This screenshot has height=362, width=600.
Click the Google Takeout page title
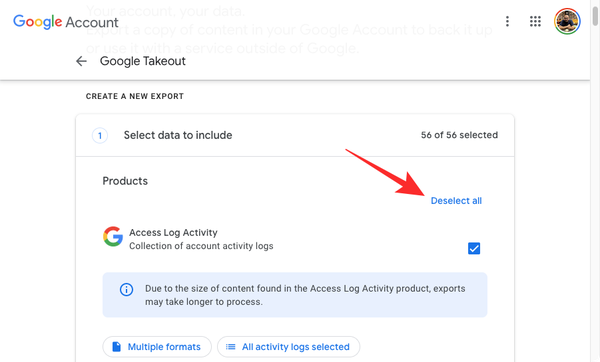point(143,61)
